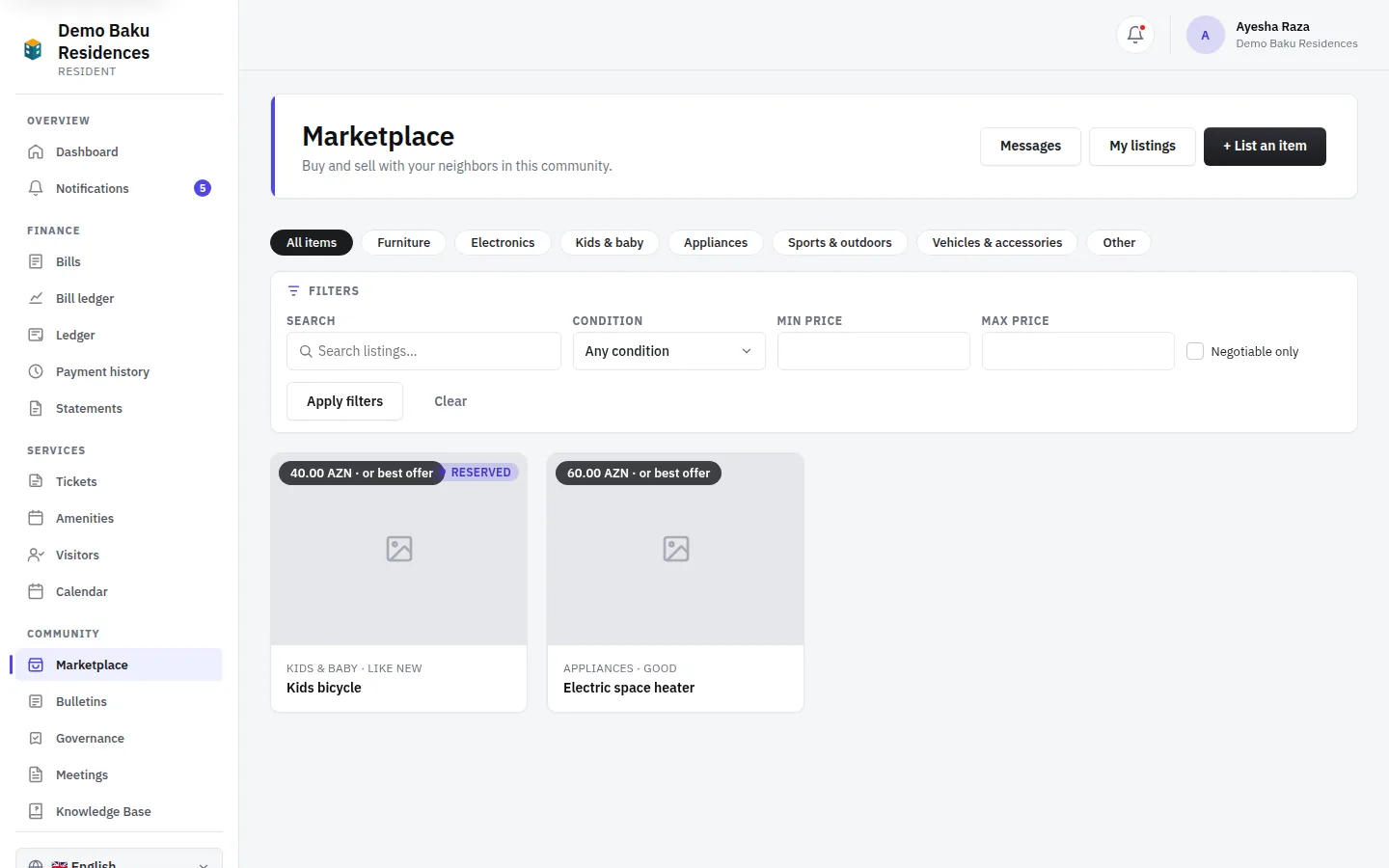Filter by Kids & baby category
The image size is (1389, 868).
tap(610, 242)
